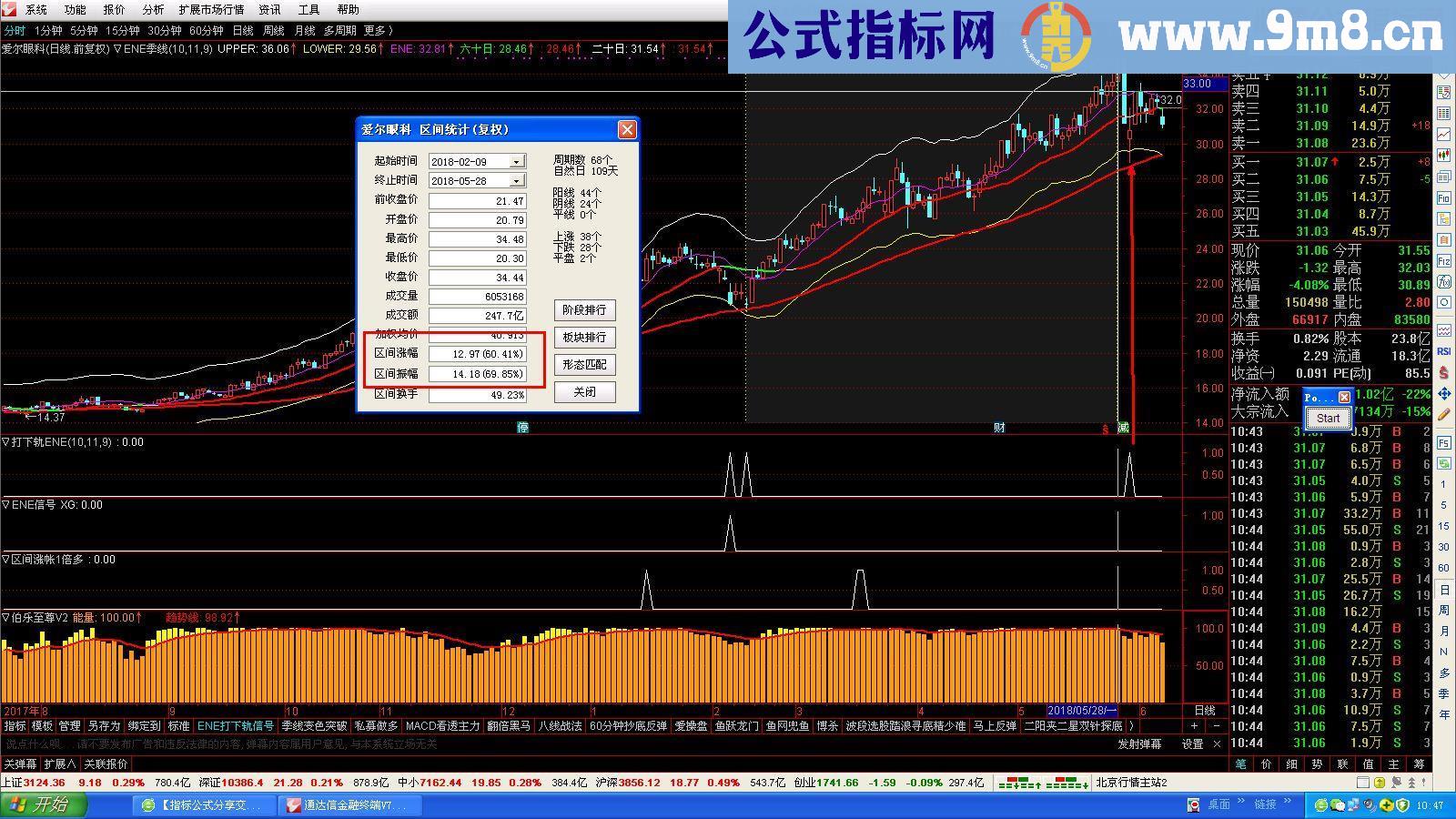Open the 起始时间 date dropdown
The width and height of the screenshot is (1456, 819).
click(516, 161)
